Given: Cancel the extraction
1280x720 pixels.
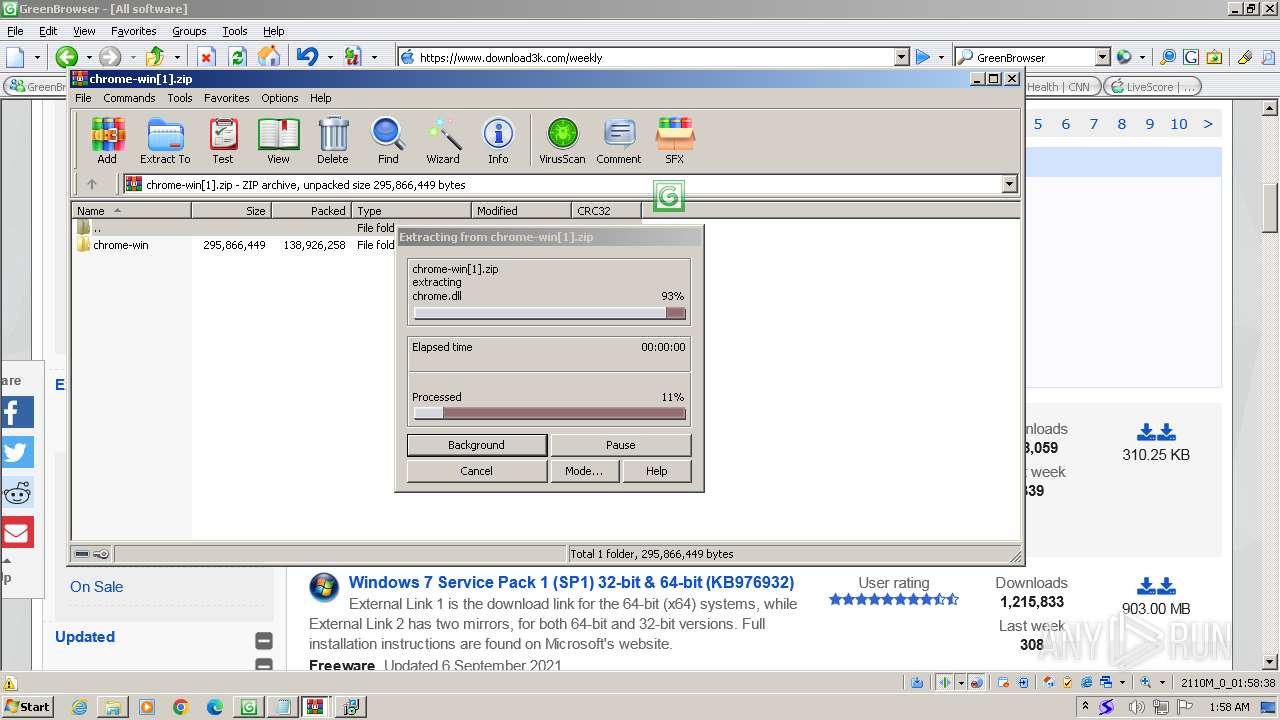Looking at the screenshot, I should click(x=476, y=471).
